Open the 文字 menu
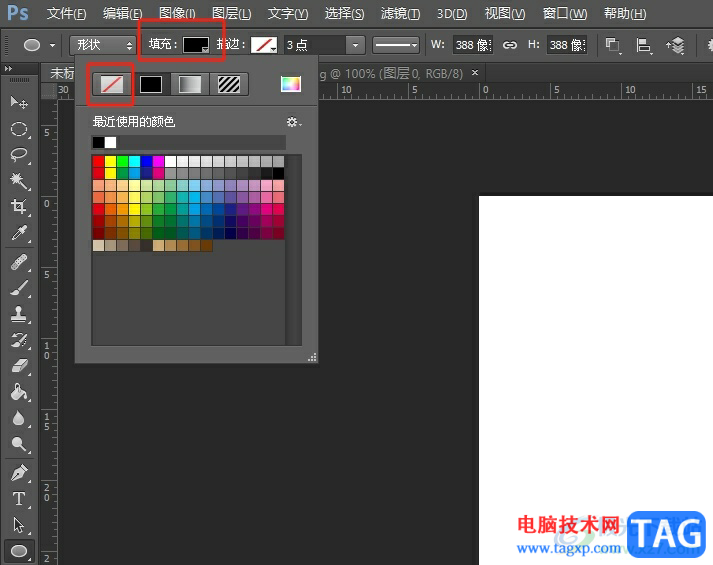 click(288, 14)
